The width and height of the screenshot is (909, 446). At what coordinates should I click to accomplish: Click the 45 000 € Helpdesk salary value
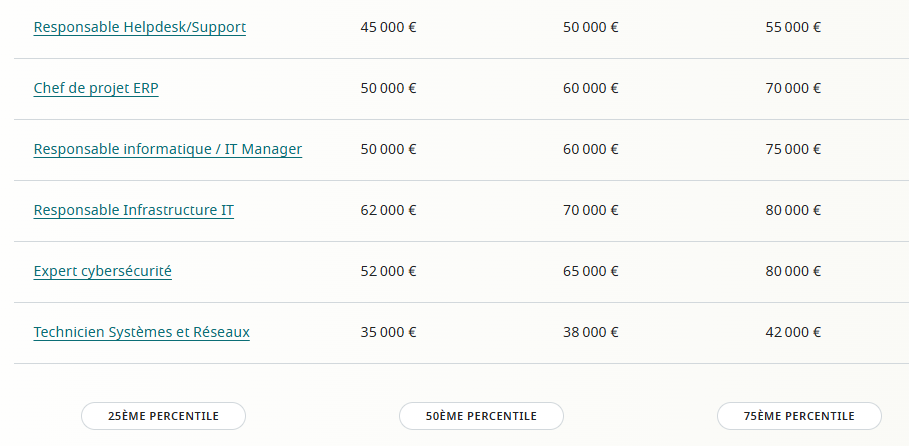coord(388,27)
